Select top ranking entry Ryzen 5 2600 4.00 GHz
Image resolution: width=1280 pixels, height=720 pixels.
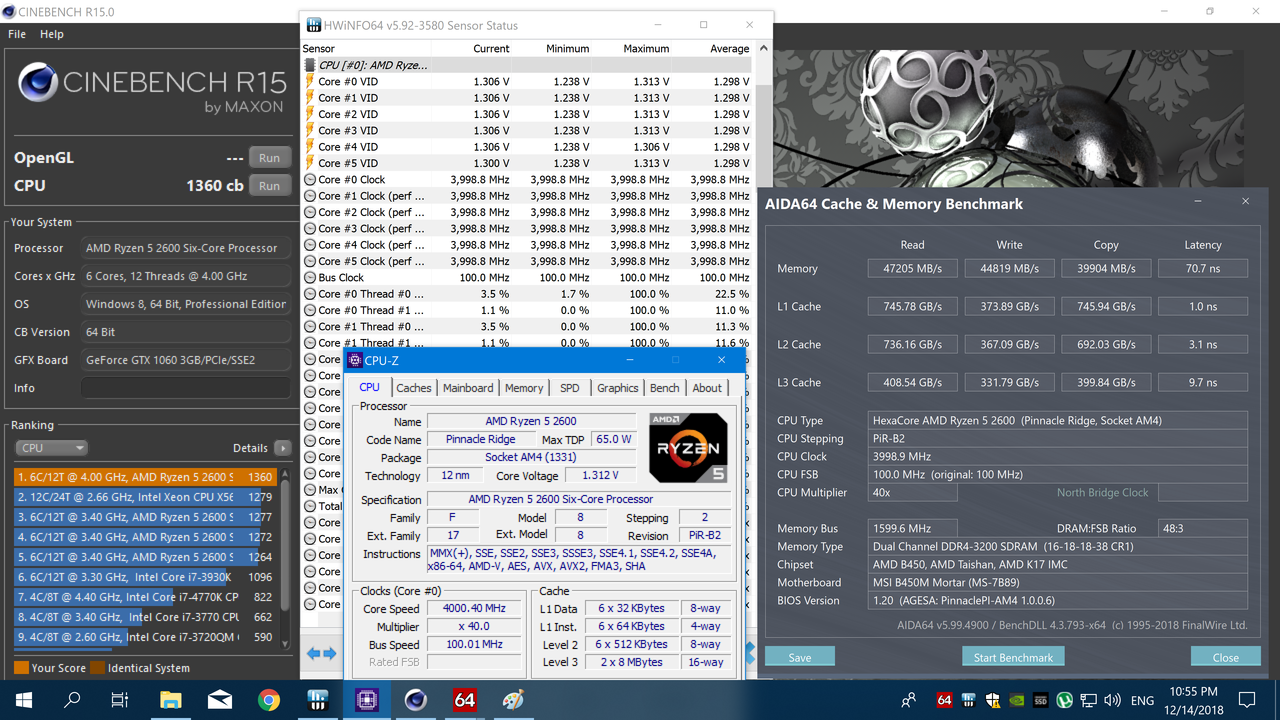(x=146, y=477)
